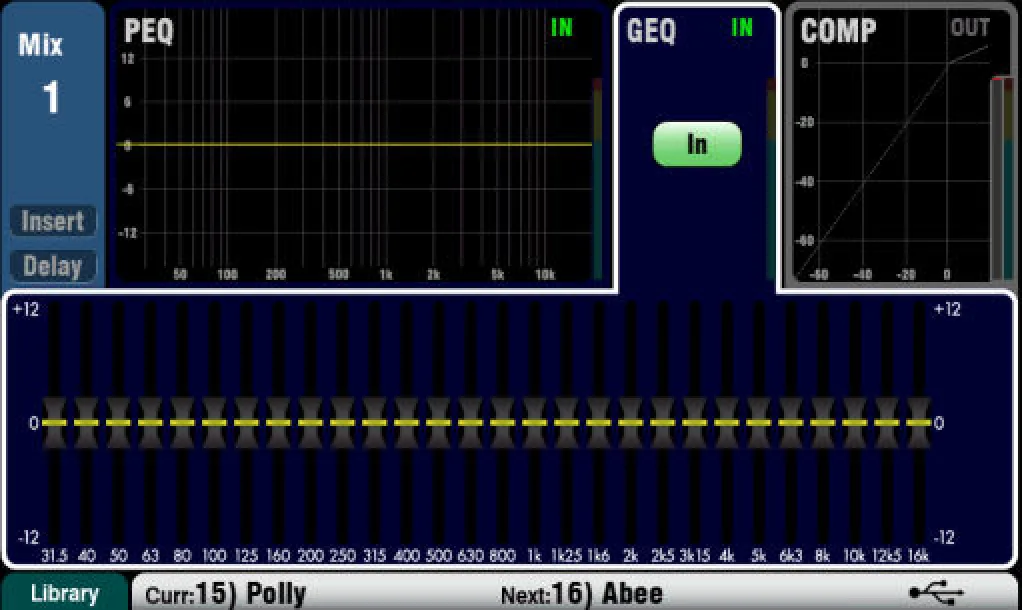Screen dimensions: 1022x610
Task: Click current scene 'Curr:15) Polly'
Action: click(226, 594)
